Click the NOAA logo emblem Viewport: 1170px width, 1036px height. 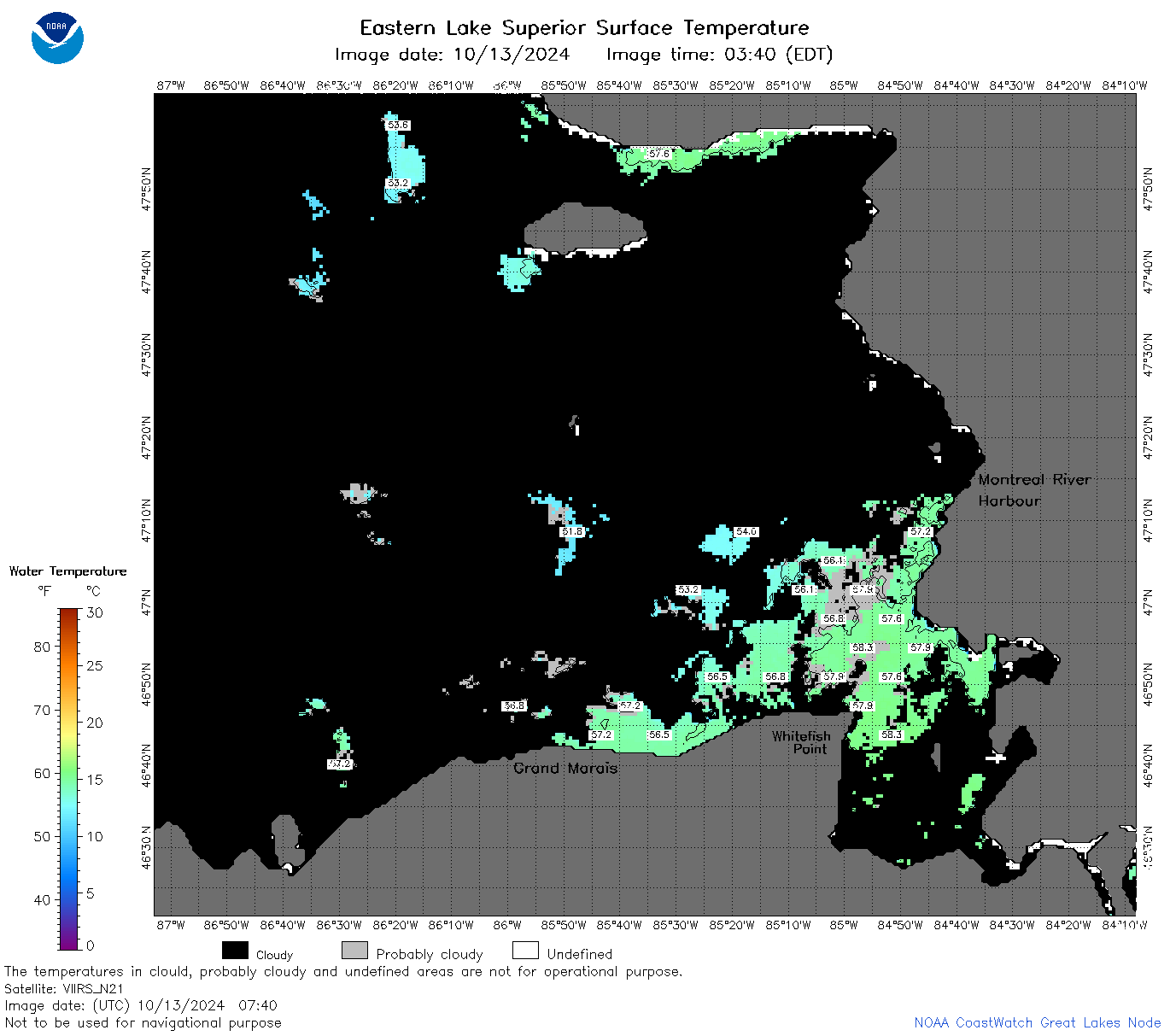(57, 38)
